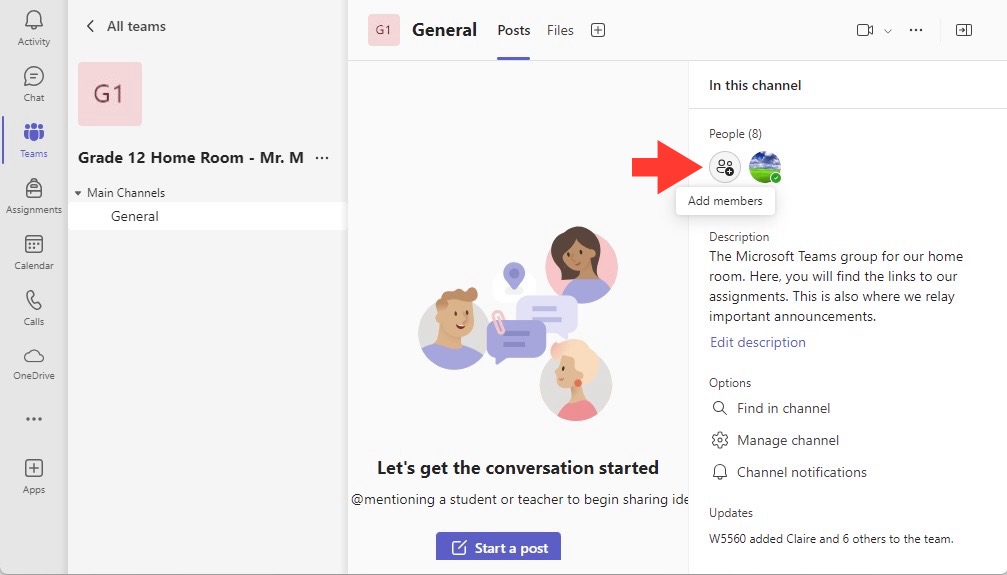Open the Calls phone icon

[x=33, y=300]
